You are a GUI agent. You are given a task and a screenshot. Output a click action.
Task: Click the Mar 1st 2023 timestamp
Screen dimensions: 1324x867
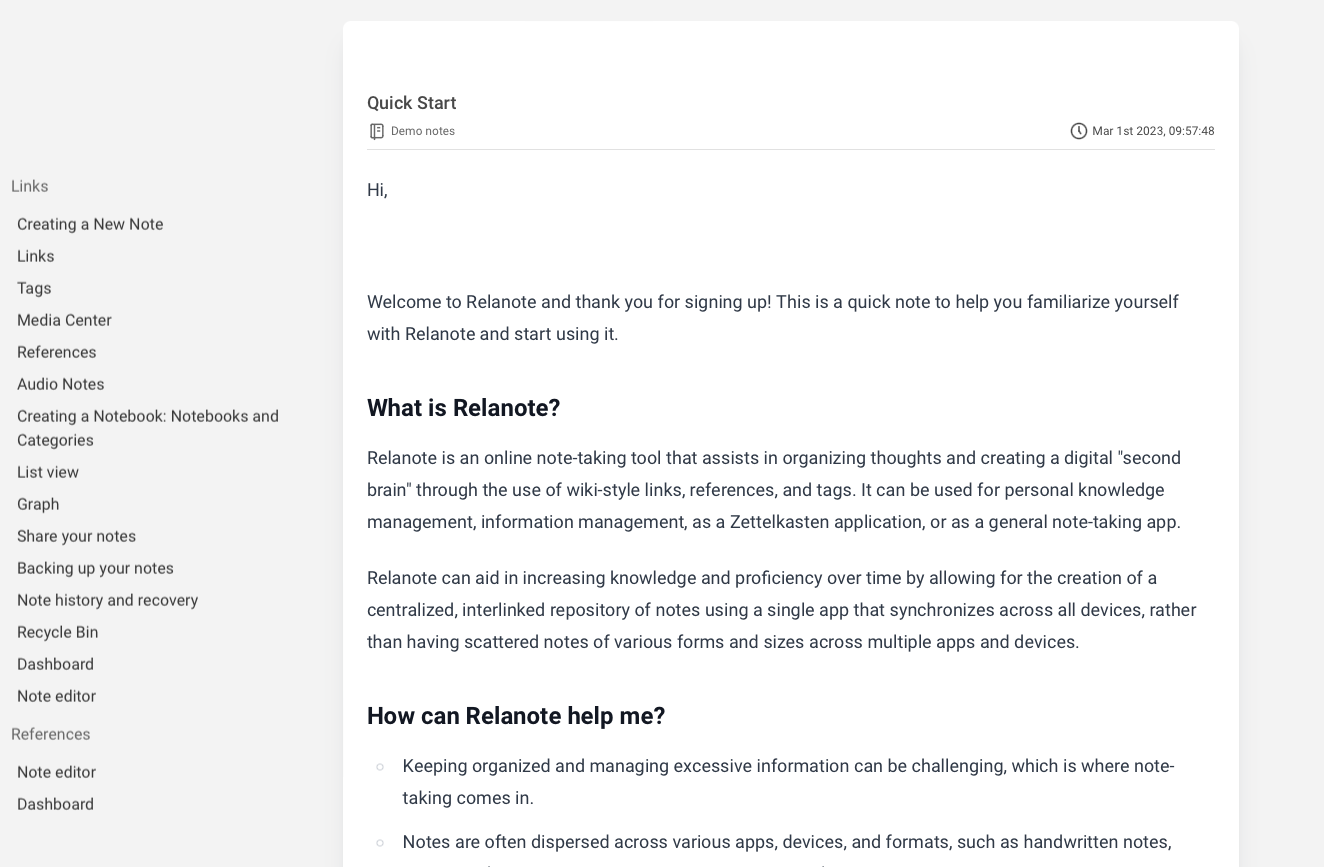click(x=1153, y=131)
